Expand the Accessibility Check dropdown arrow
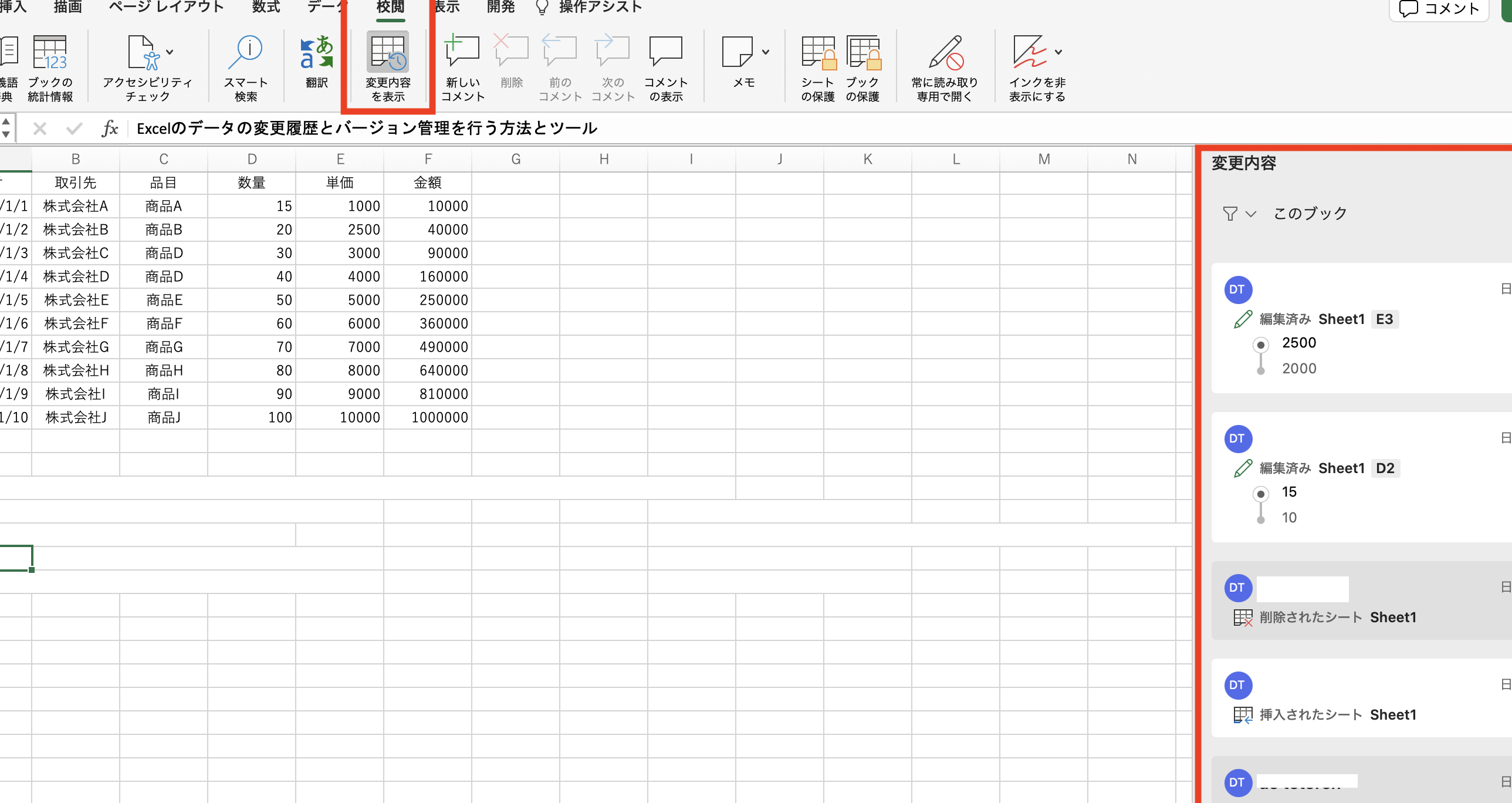Image resolution: width=1512 pixels, height=803 pixels. tap(170, 52)
